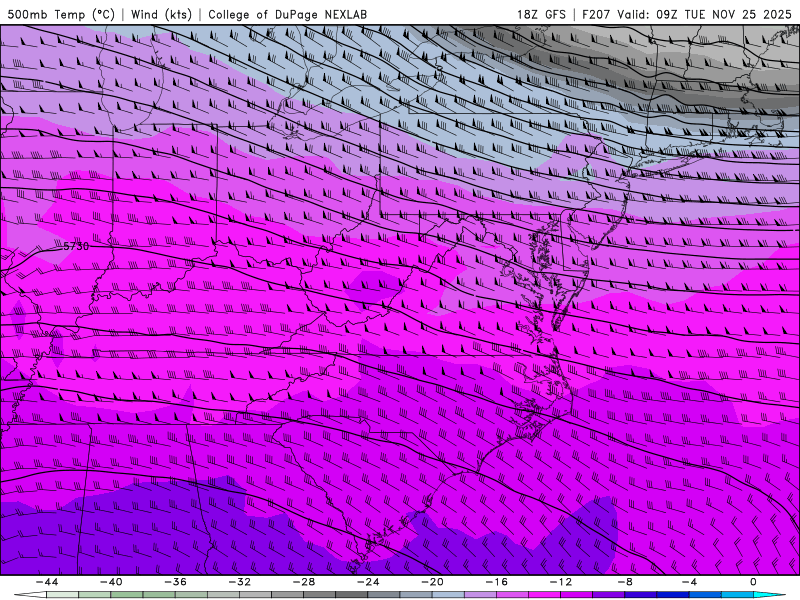This screenshot has height=600, width=800.
Task: Click the cyan arrow end of the colorbar
Action: tap(770, 595)
